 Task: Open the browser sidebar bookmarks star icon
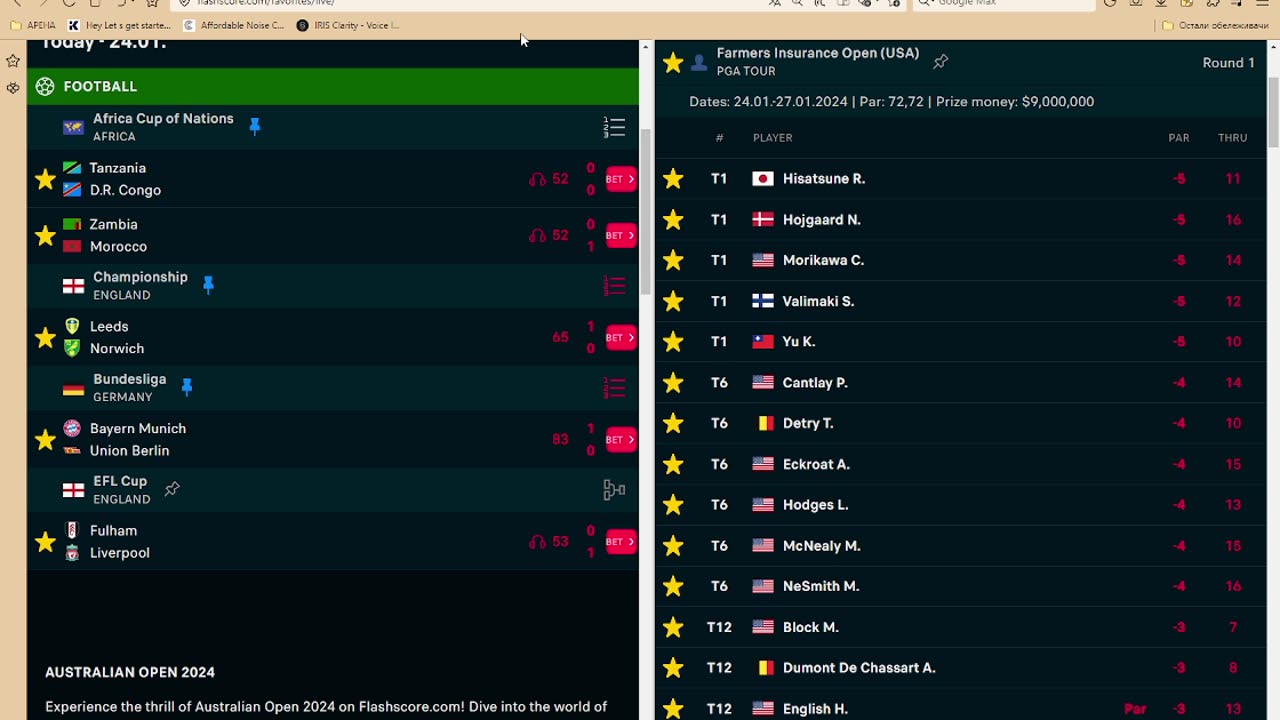pyautogui.click(x=13, y=61)
